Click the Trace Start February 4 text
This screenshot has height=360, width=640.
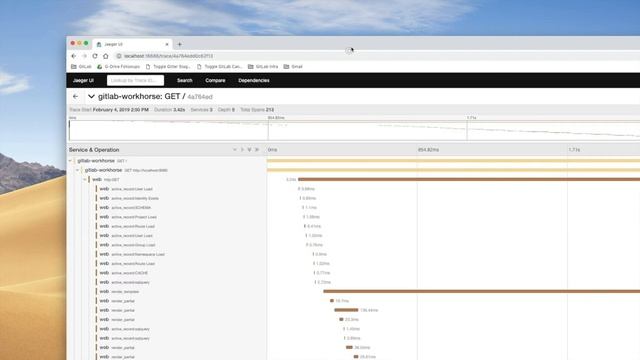point(109,110)
